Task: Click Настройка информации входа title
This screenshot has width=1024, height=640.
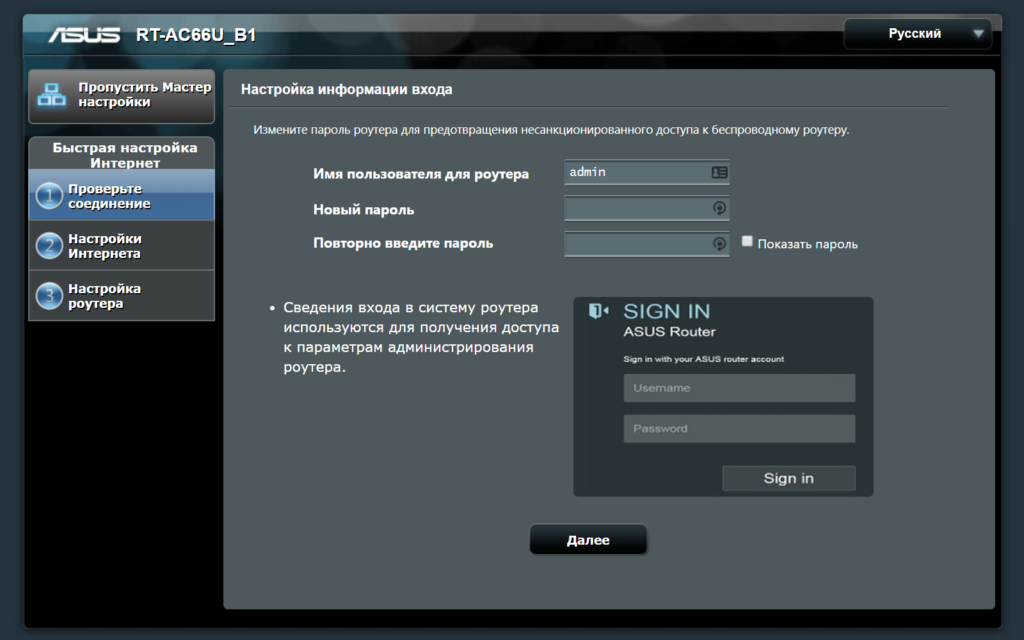Action: point(346,89)
